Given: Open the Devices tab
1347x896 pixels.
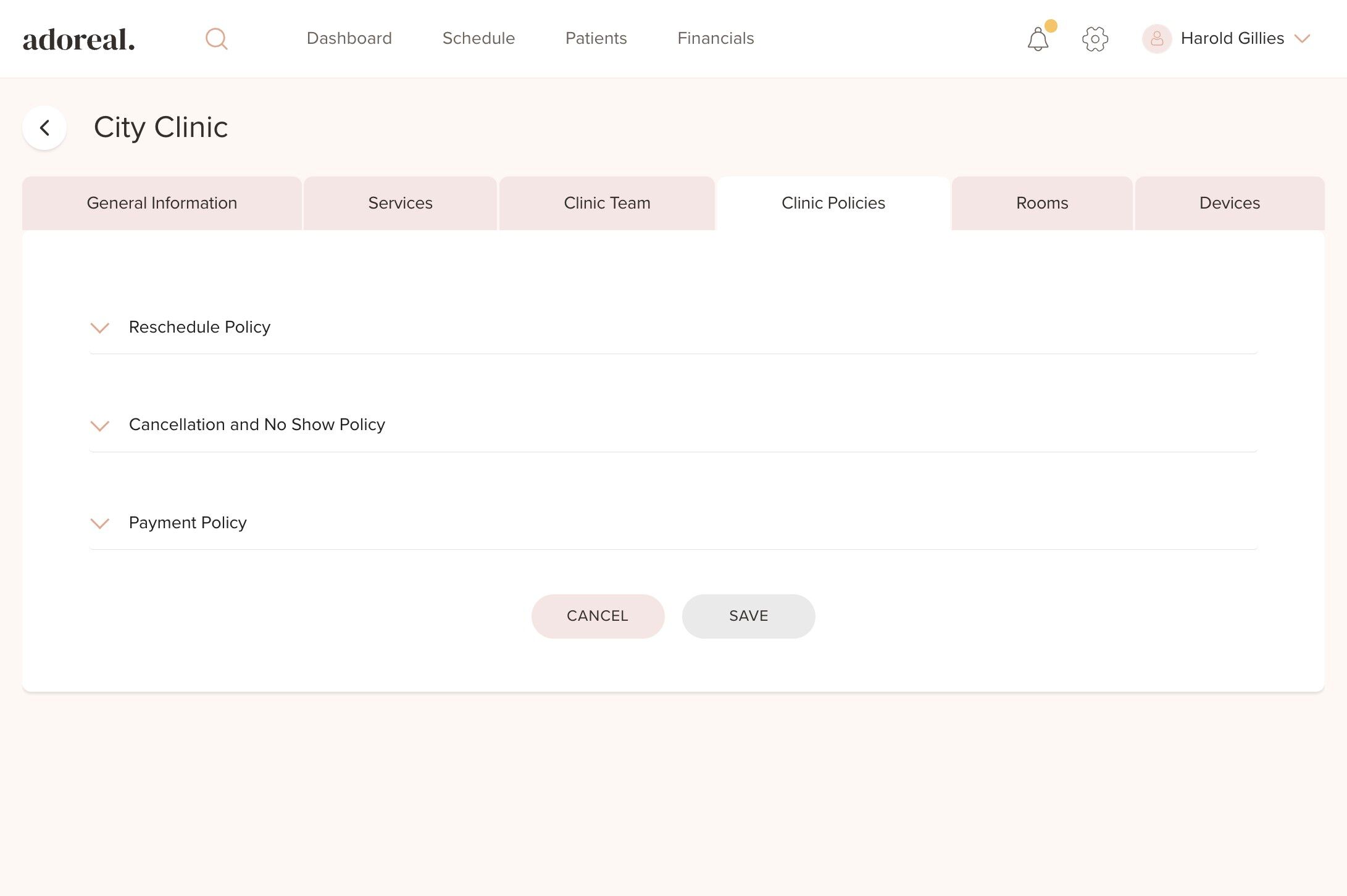Looking at the screenshot, I should 1229,203.
